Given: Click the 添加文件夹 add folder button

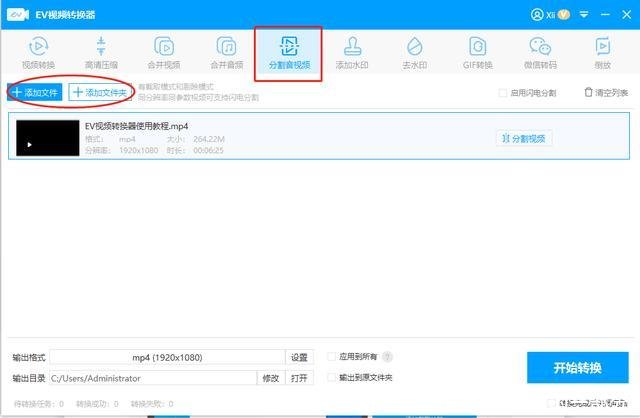Looking at the screenshot, I should click(x=100, y=92).
